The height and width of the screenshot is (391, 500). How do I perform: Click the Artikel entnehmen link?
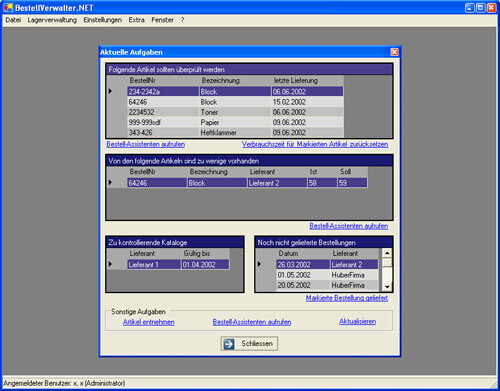(x=149, y=322)
